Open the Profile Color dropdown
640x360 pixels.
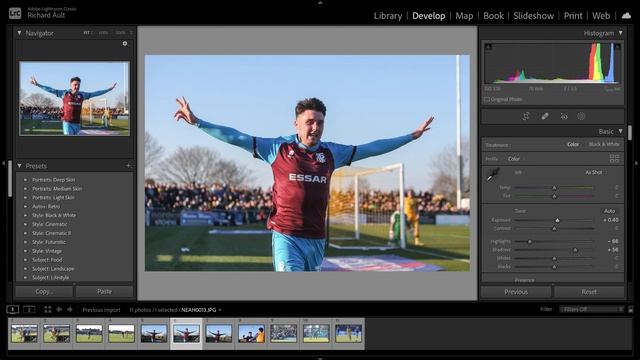515,159
